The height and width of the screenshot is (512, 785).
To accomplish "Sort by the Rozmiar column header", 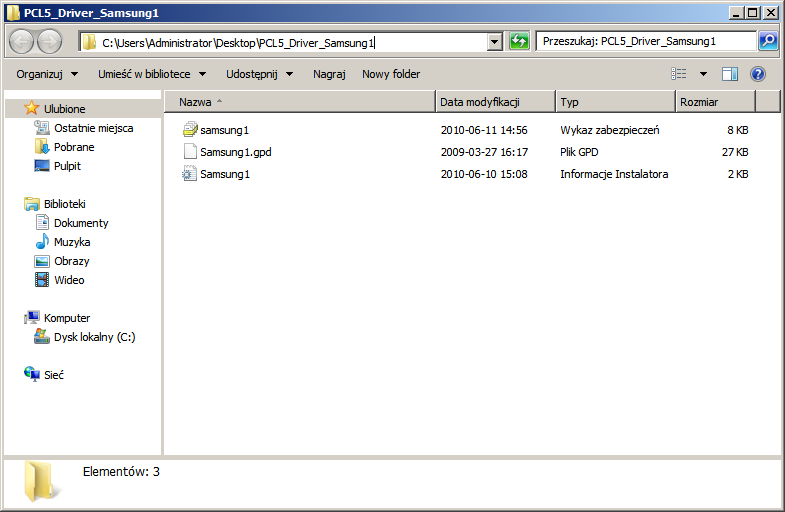I will tap(715, 102).
